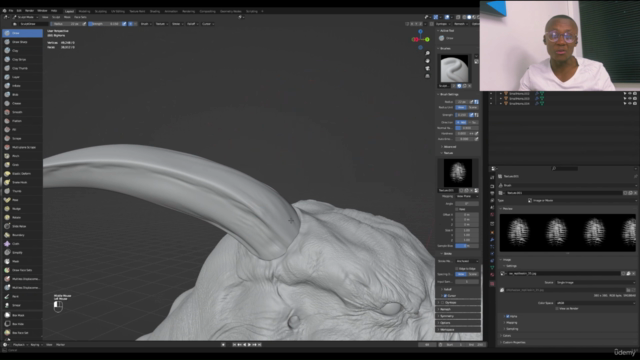Viewport: 640px width, 360px height.
Task: Select the Grab brush tool
Action: tap(22, 164)
